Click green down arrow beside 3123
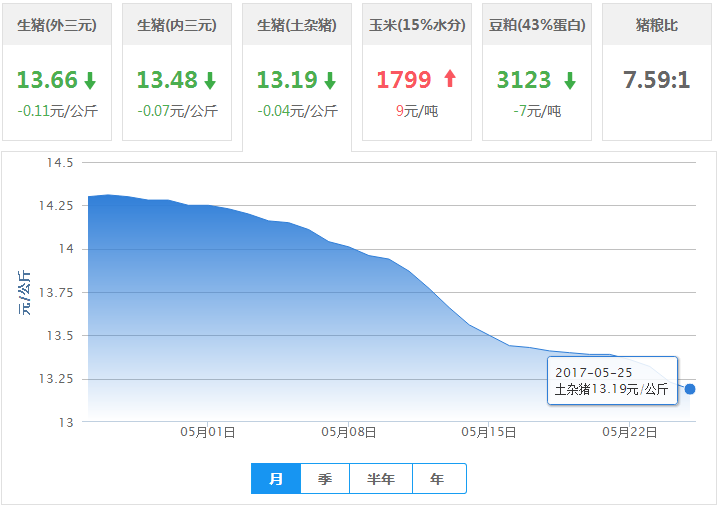This screenshot has width=722, height=511. [570, 80]
